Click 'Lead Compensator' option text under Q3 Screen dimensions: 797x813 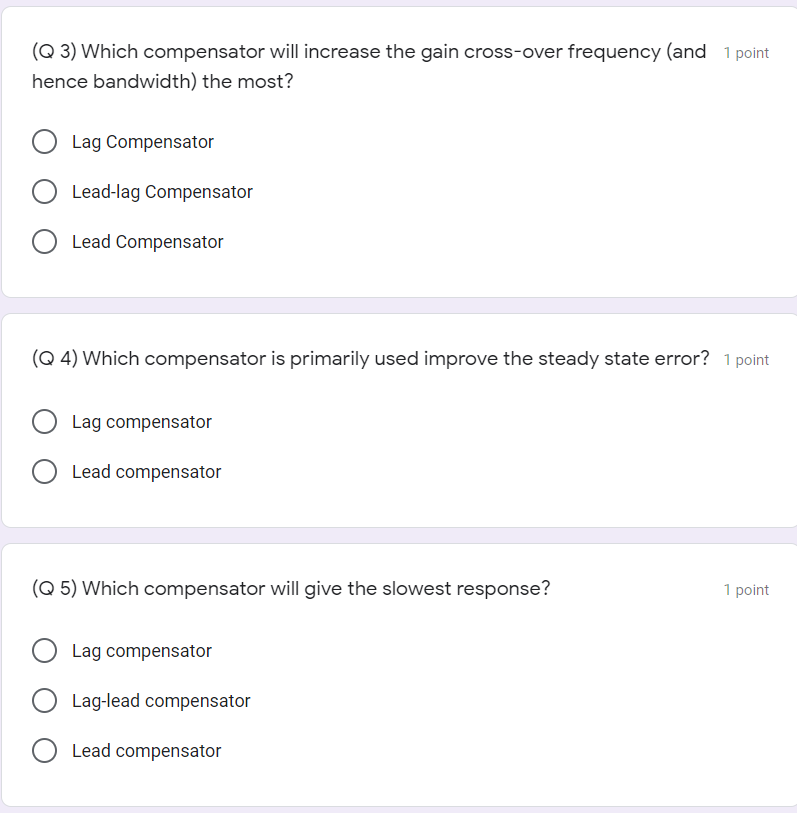point(148,242)
